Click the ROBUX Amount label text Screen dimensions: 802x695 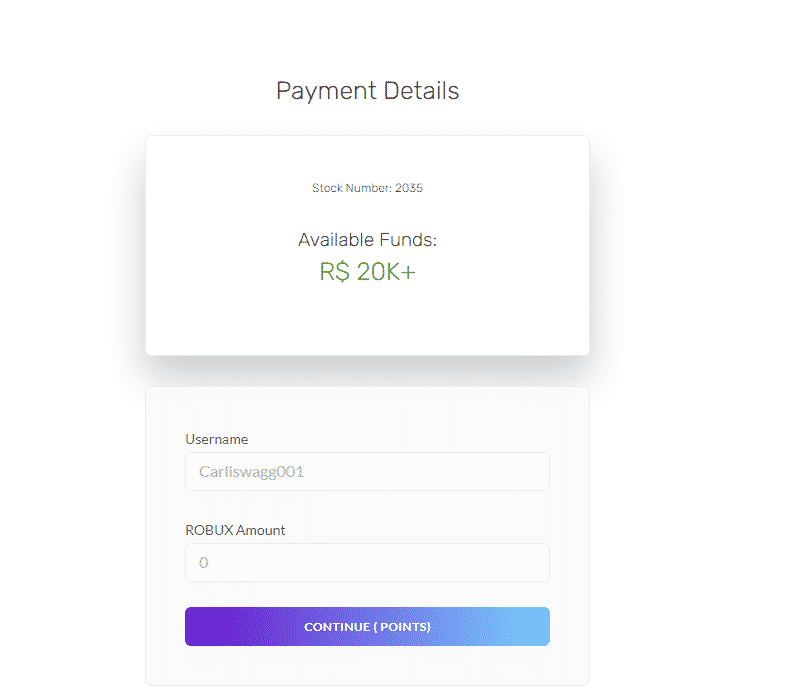235,530
